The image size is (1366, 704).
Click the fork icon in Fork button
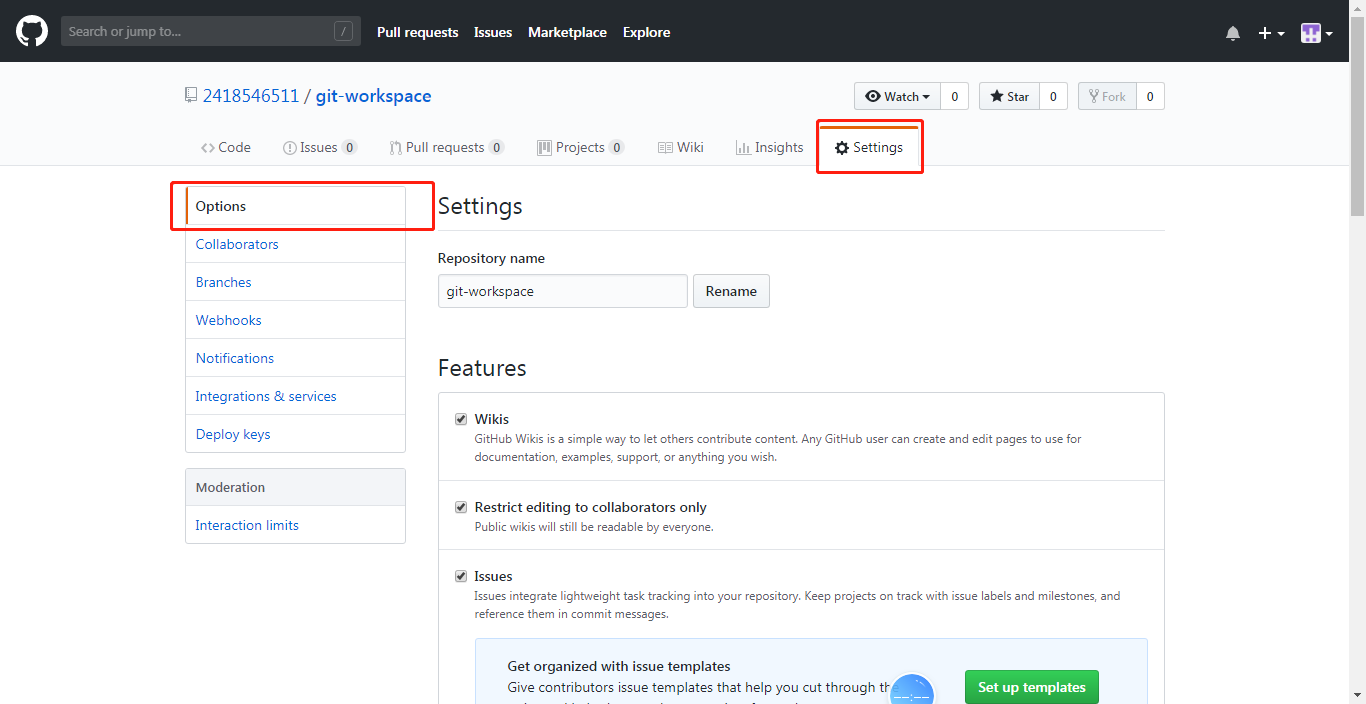[1093, 96]
